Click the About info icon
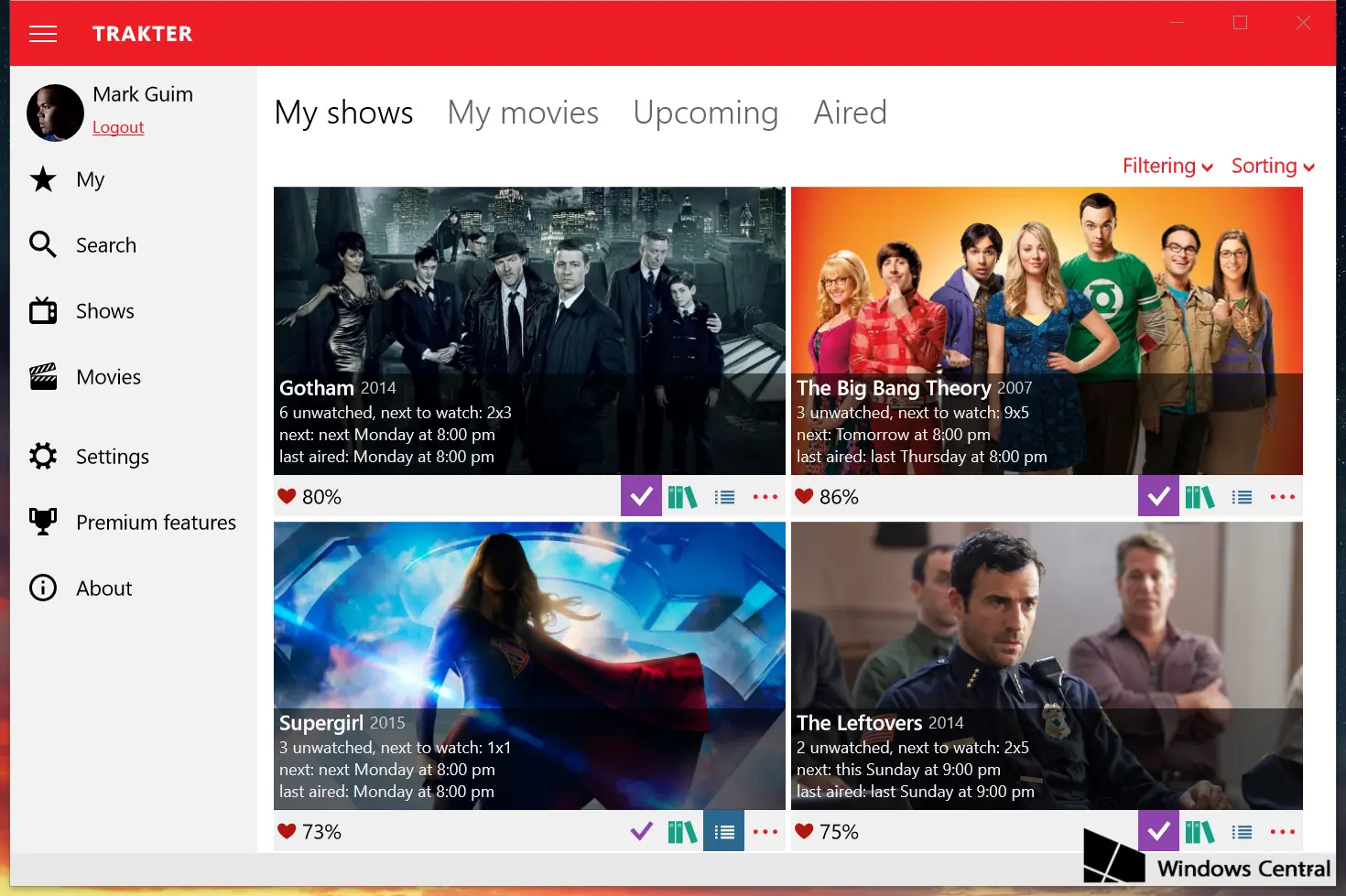 43,588
